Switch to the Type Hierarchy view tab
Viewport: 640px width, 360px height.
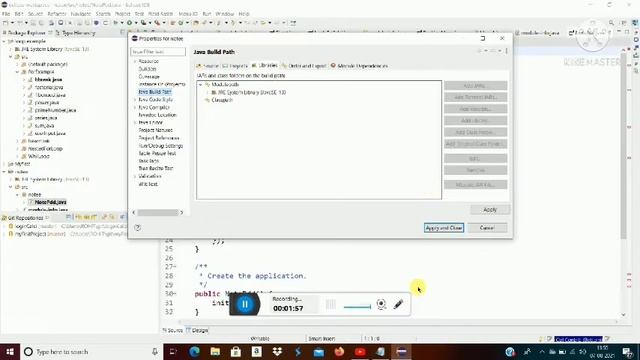coord(76,33)
